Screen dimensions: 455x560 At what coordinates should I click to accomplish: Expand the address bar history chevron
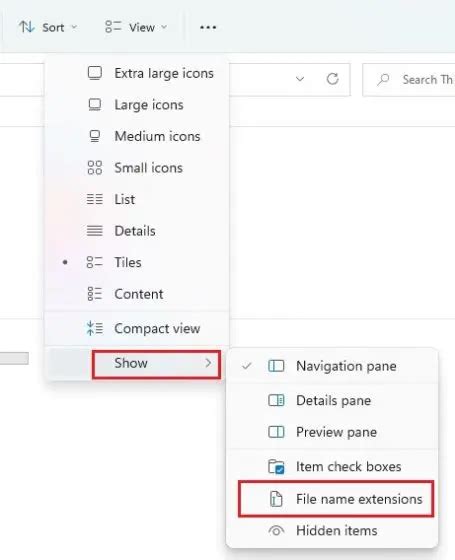click(x=300, y=79)
